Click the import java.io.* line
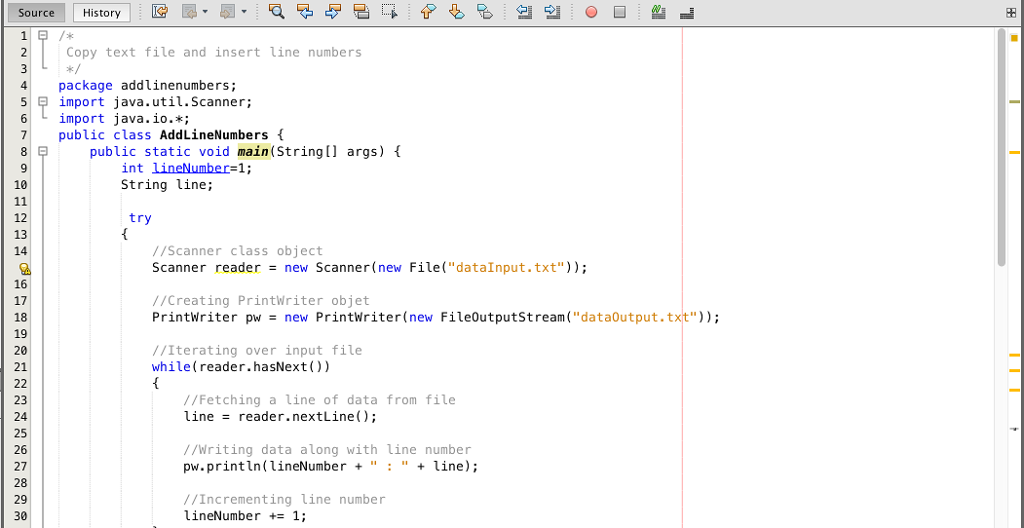1024x528 pixels. click(123, 119)
